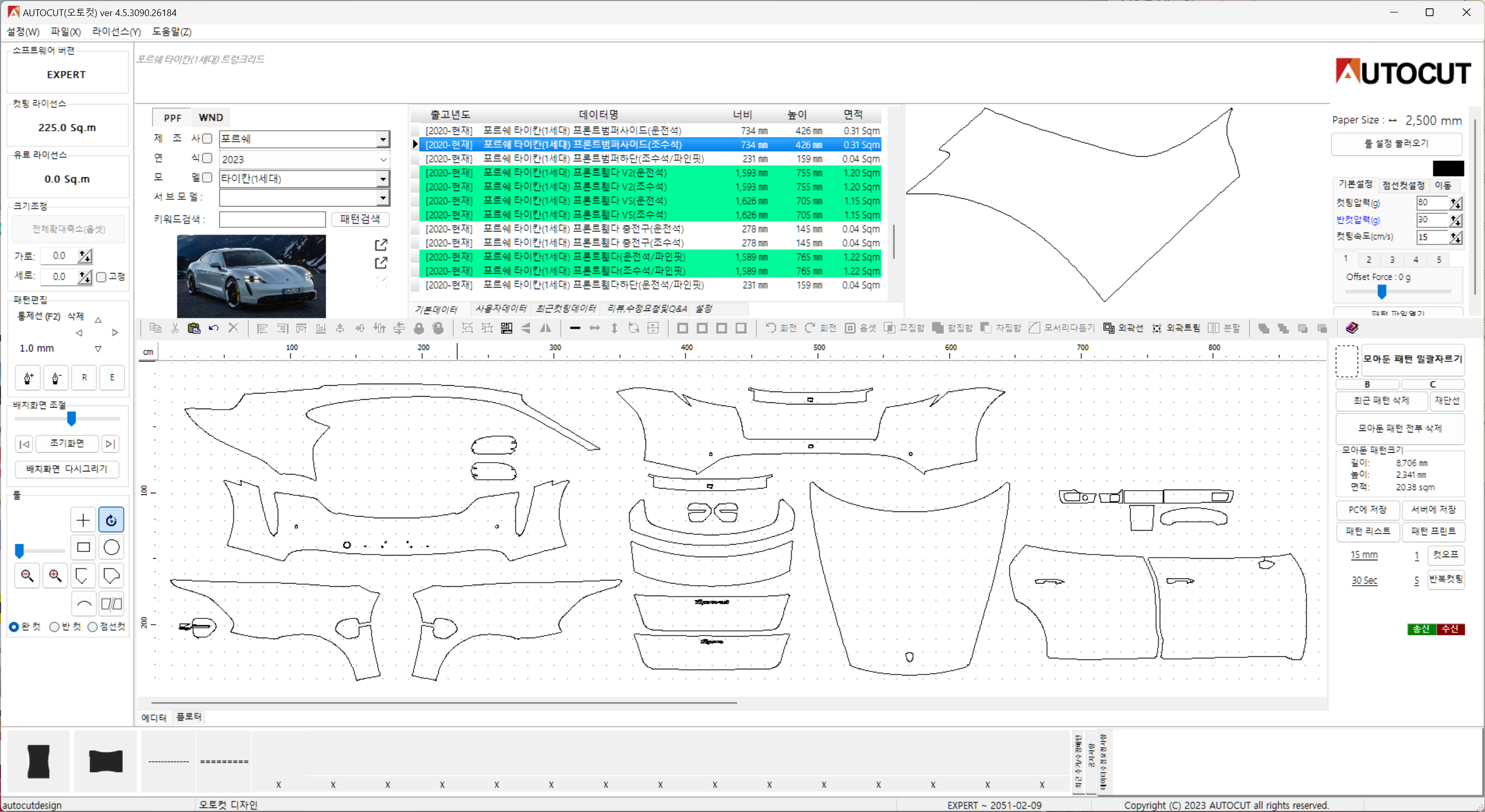This screenshot has width=1485, height=812.
Task: Click the add pen node icon
Action: click(x=28, y=377)
